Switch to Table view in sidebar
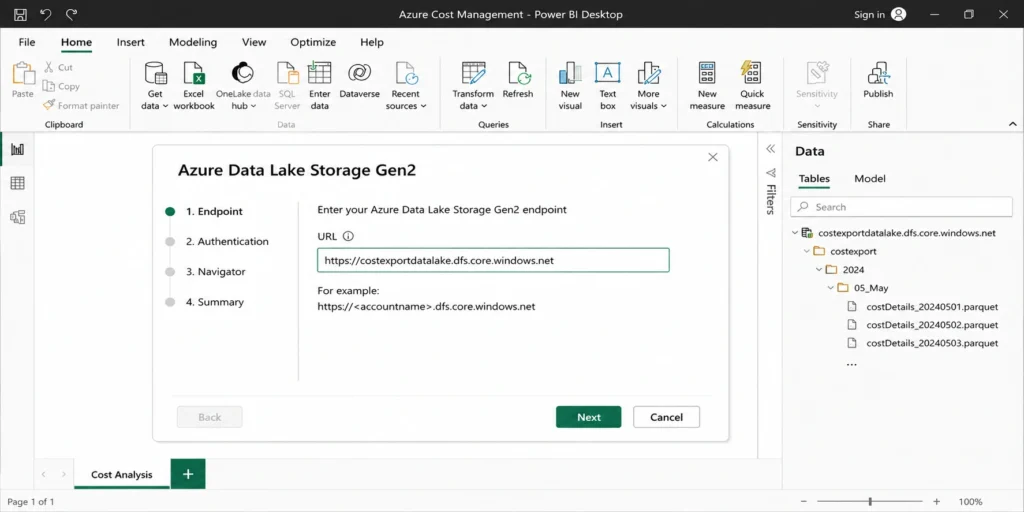This screenshot has width=1024, height=512. coord(18,184)
